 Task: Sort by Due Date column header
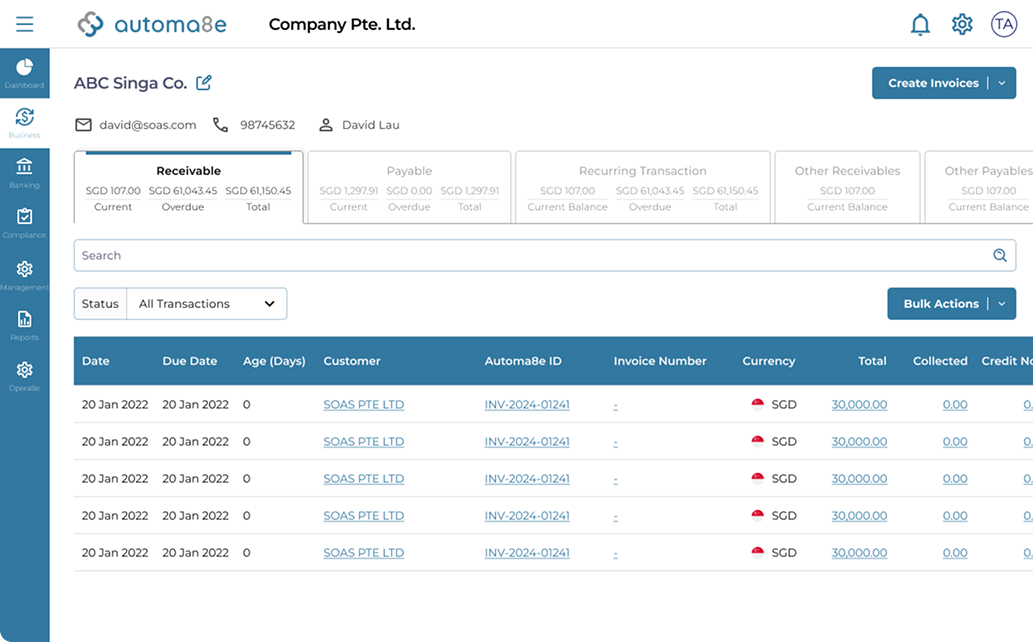point(190,361)
